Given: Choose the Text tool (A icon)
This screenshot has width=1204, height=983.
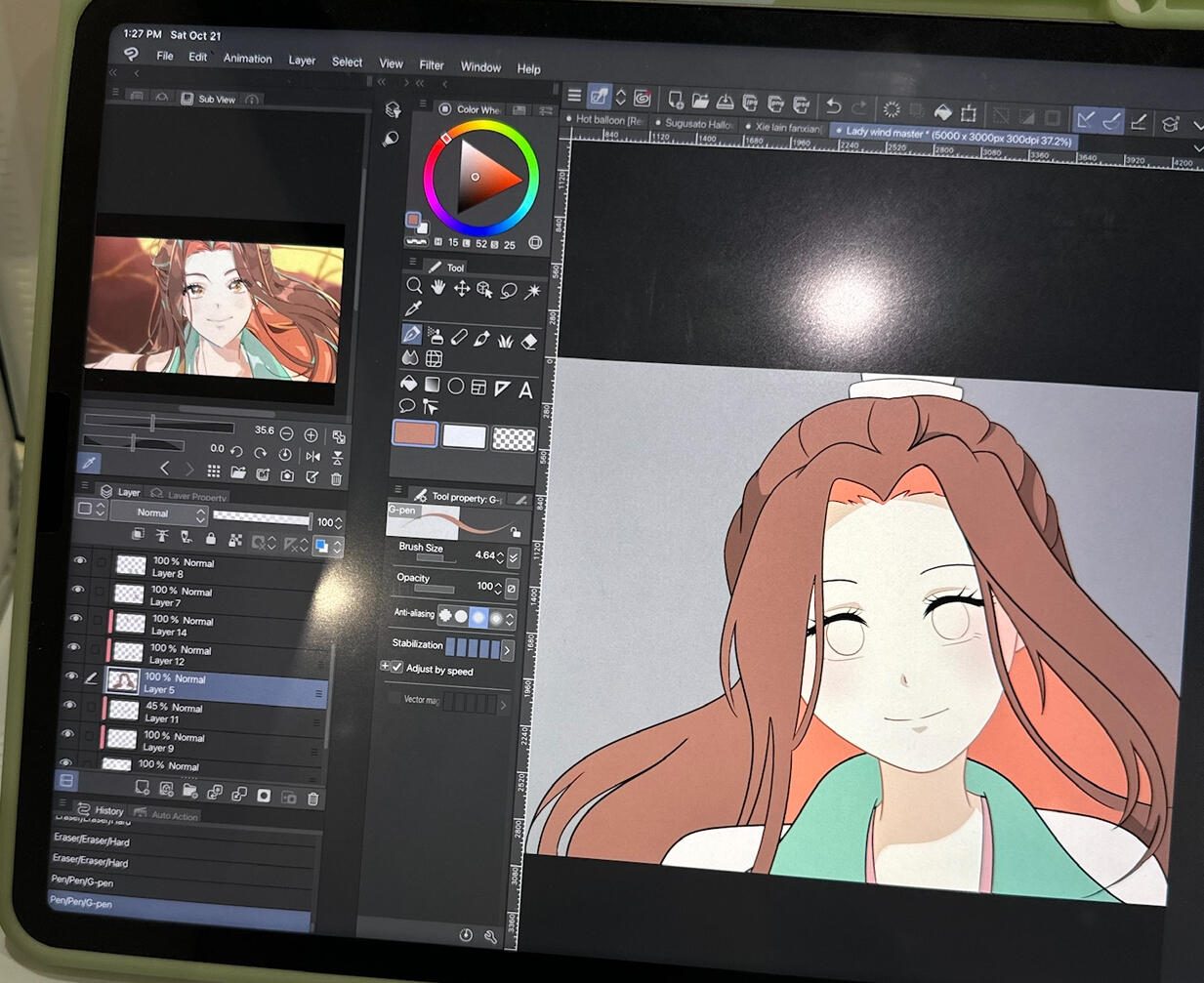Looking at the screenshot, I should tap(525, 390).
